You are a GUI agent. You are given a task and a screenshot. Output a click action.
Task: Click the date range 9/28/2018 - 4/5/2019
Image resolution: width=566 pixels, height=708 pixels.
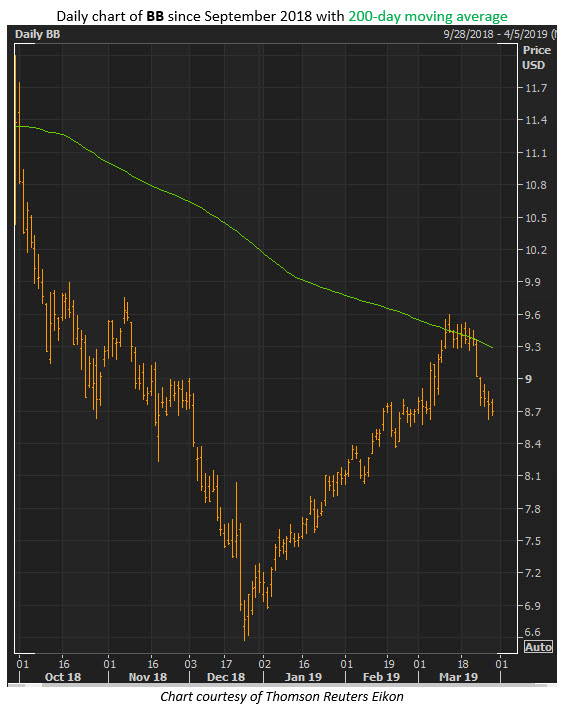coord(495,34)
